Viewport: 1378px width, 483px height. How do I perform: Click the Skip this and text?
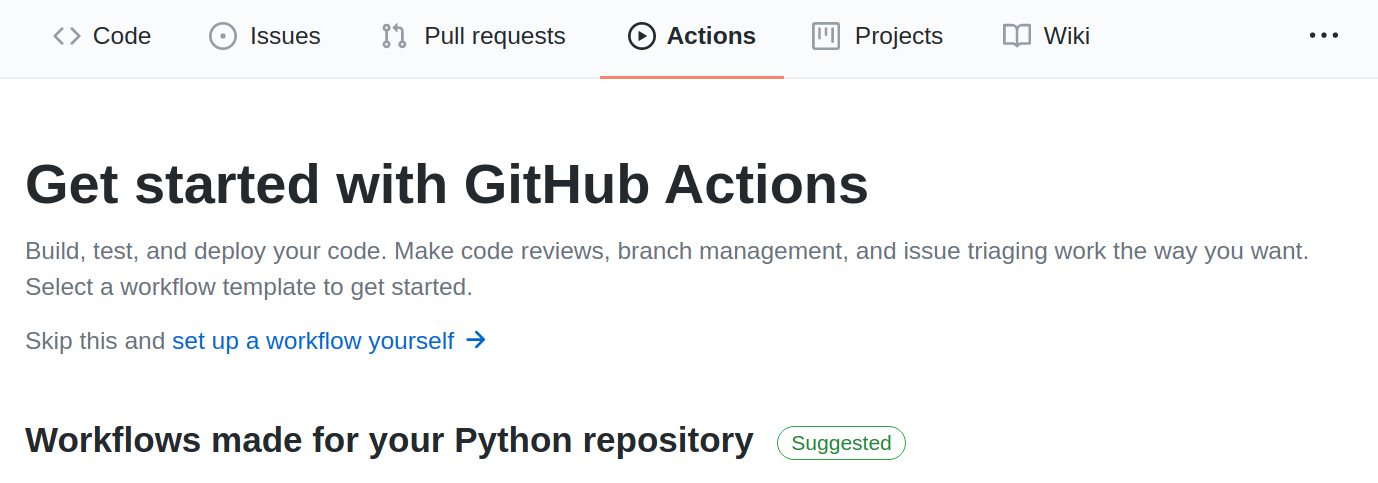click(95, 341)
